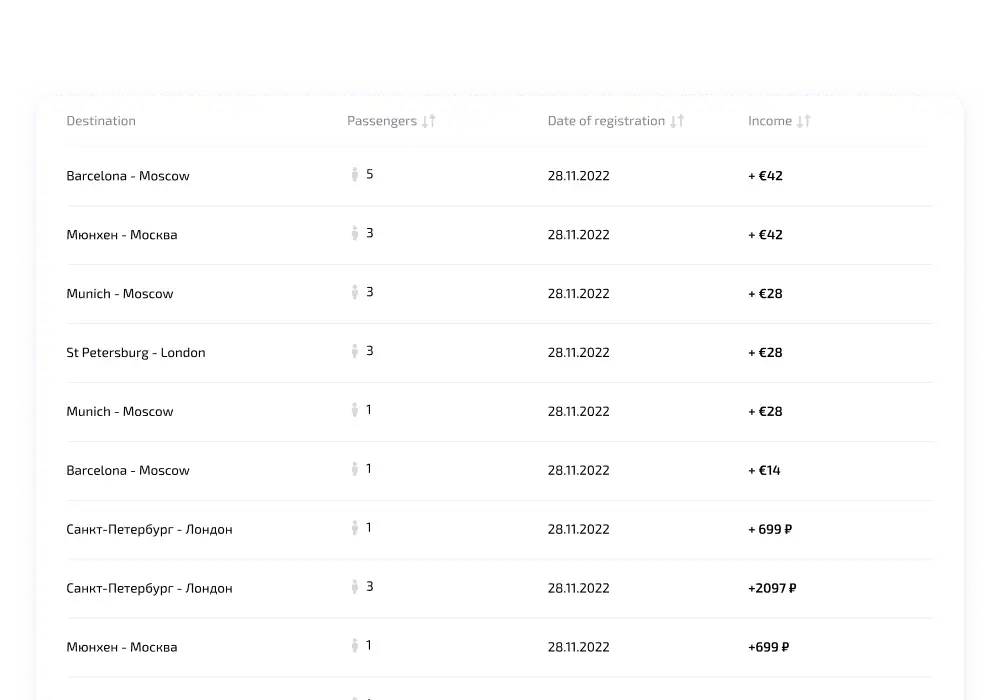Click the +2097 ₽ income value

pyautogui.click(x=772, y=589)
